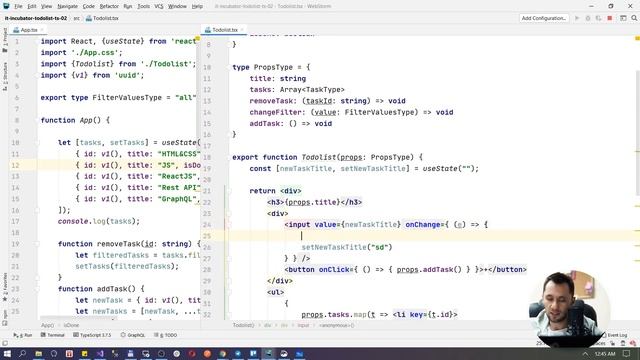Open the Project tool window sidebar tab

pos(5,40)
